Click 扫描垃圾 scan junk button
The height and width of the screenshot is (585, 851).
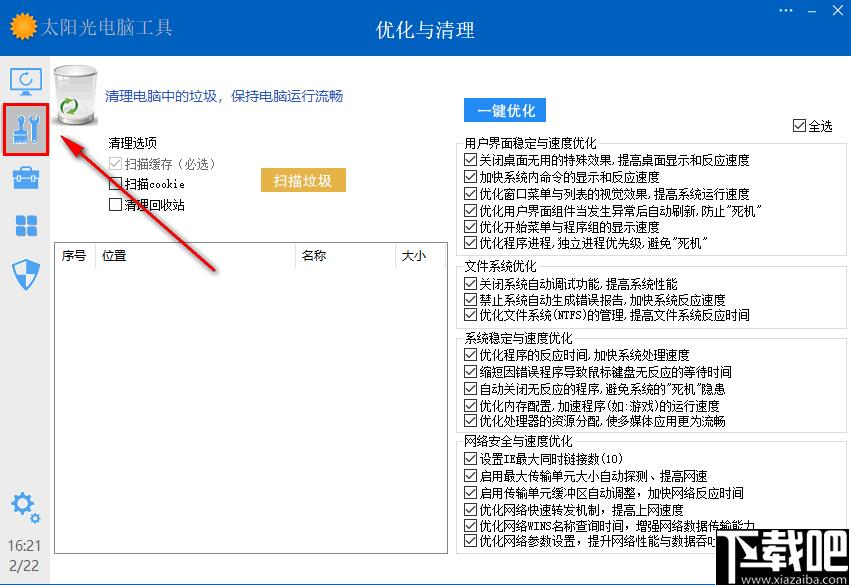pyautogui.click(x=303, y=180)
